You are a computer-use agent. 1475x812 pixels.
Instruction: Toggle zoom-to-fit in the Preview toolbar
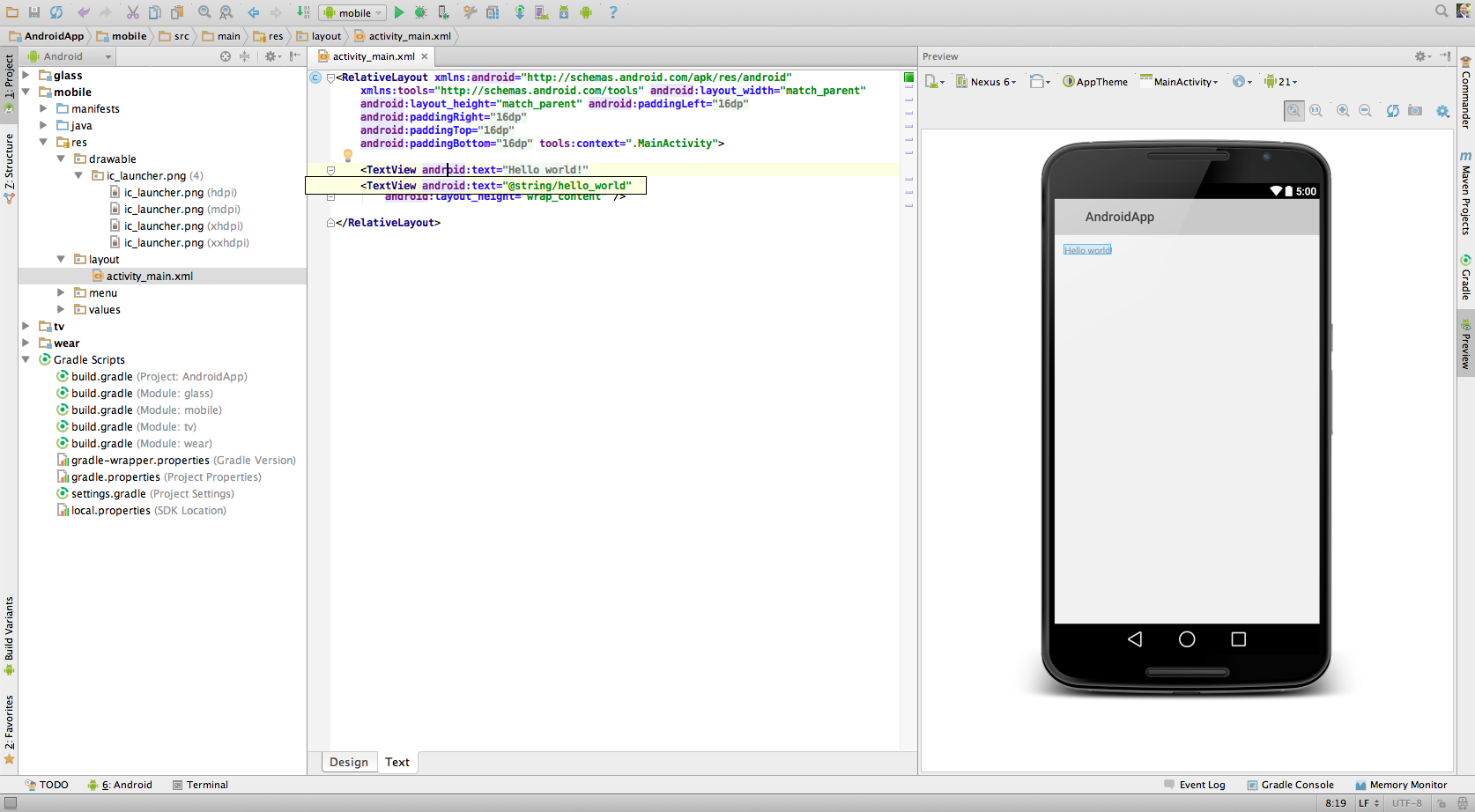click(1293, 111)
